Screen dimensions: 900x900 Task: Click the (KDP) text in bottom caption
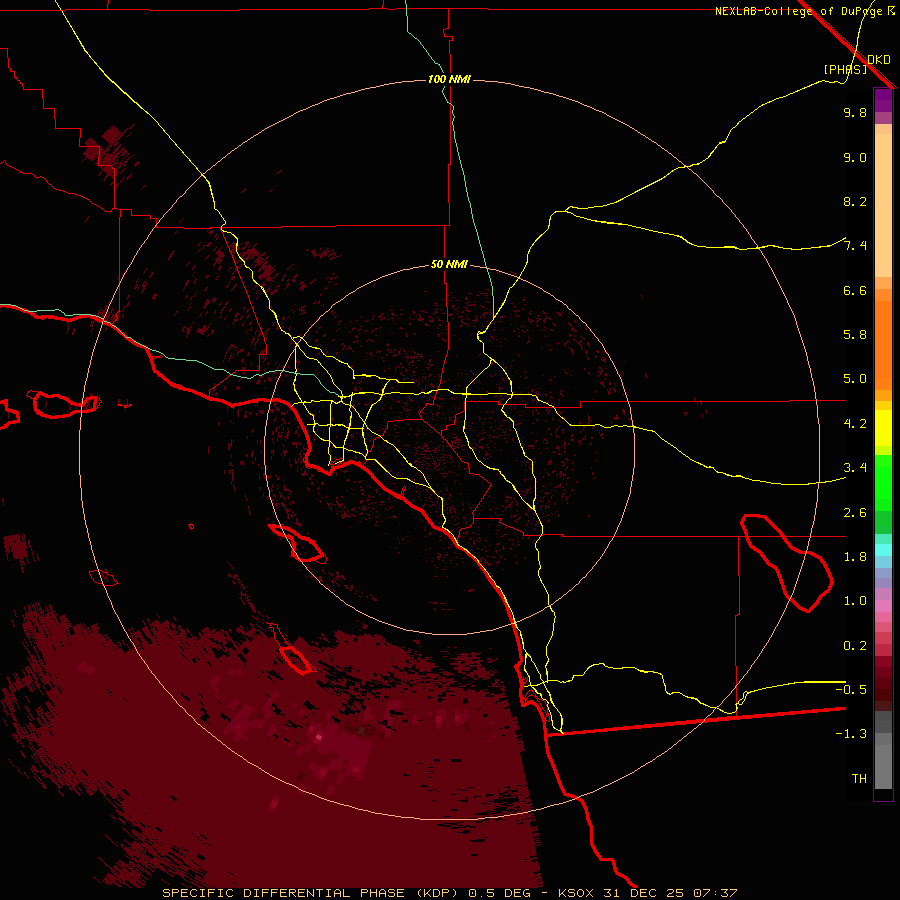(x=437, y=893)
